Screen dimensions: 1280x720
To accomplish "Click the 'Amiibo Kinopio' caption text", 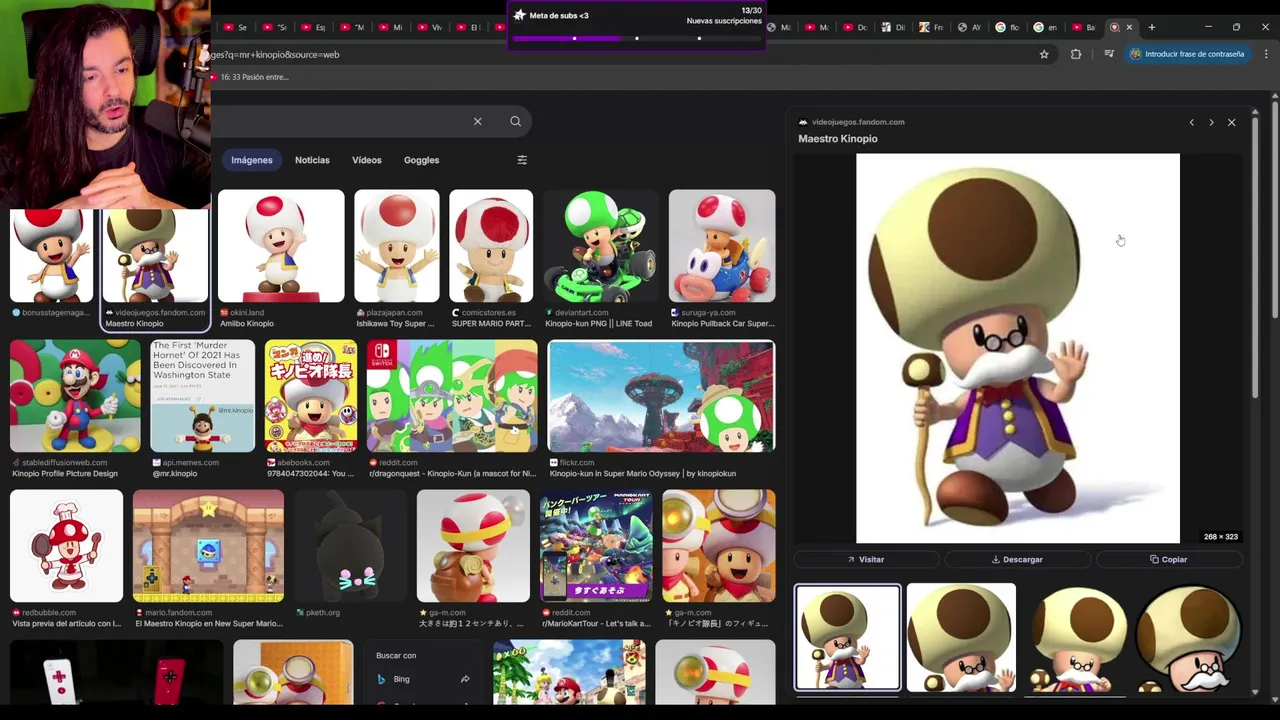I will [x=246, y=324].
